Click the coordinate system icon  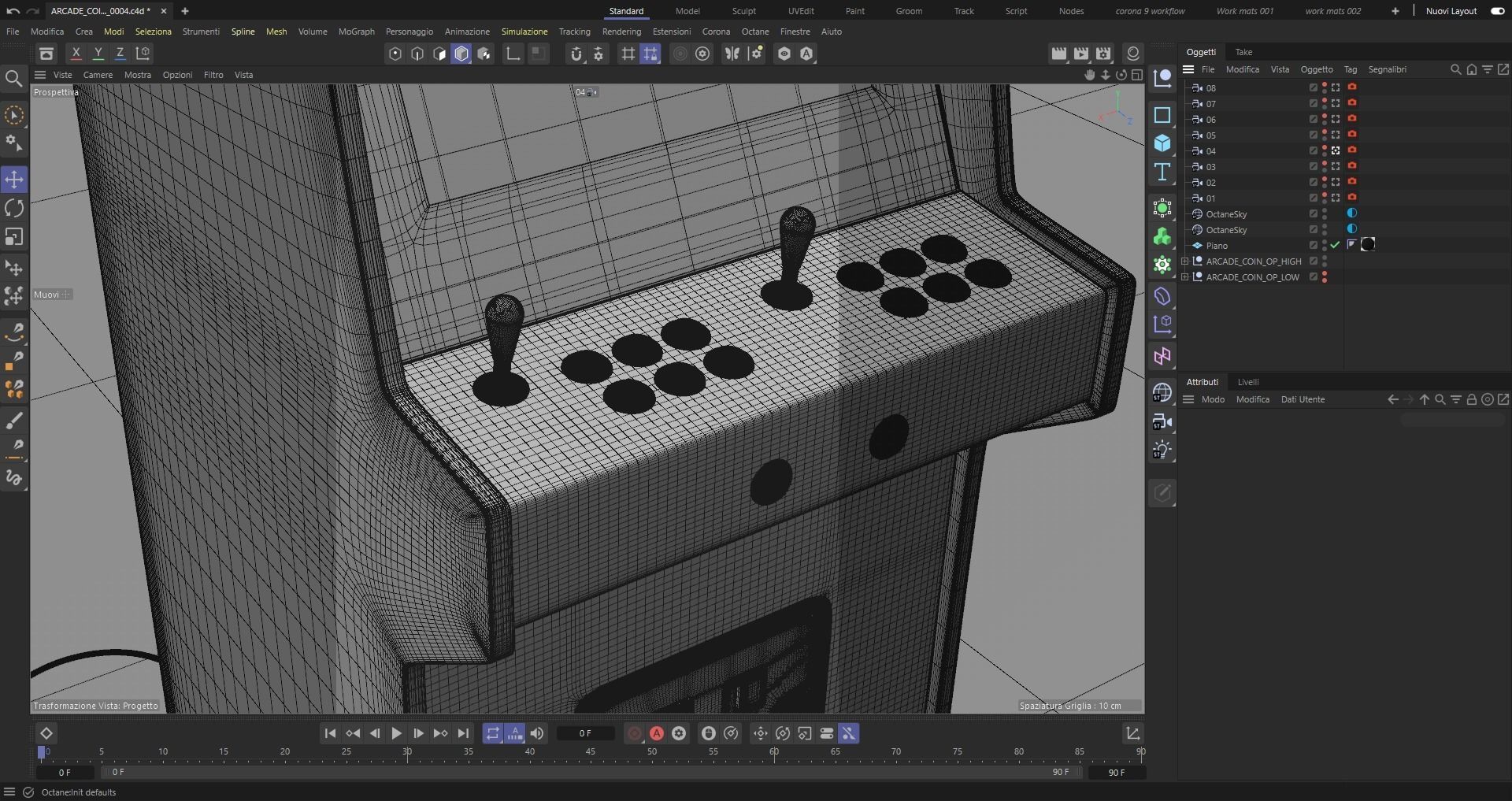coord(143,54)
